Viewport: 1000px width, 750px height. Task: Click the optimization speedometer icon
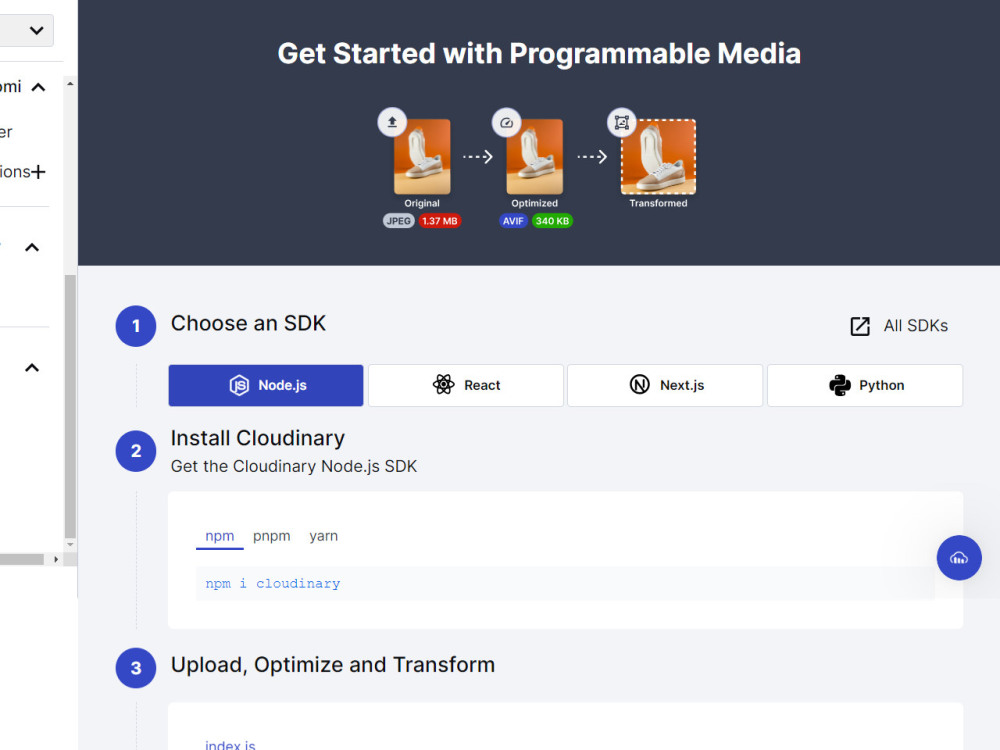pyautogui.click(x=506, y=122)
